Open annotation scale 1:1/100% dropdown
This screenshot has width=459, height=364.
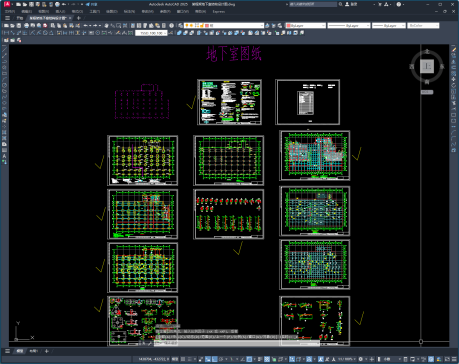click(347, 359)
